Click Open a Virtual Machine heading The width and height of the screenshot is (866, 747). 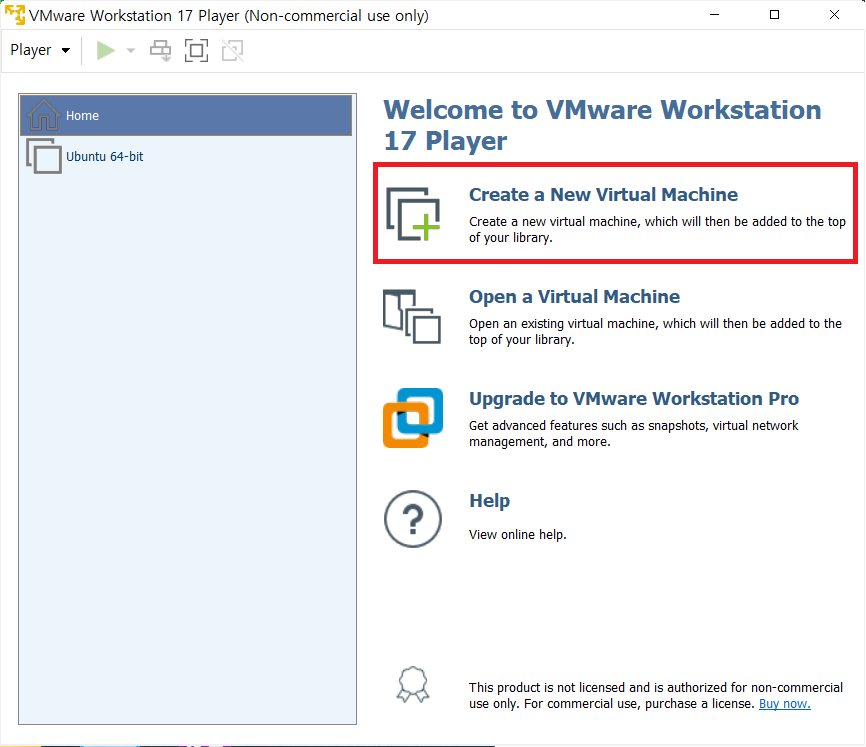point(574,296)
